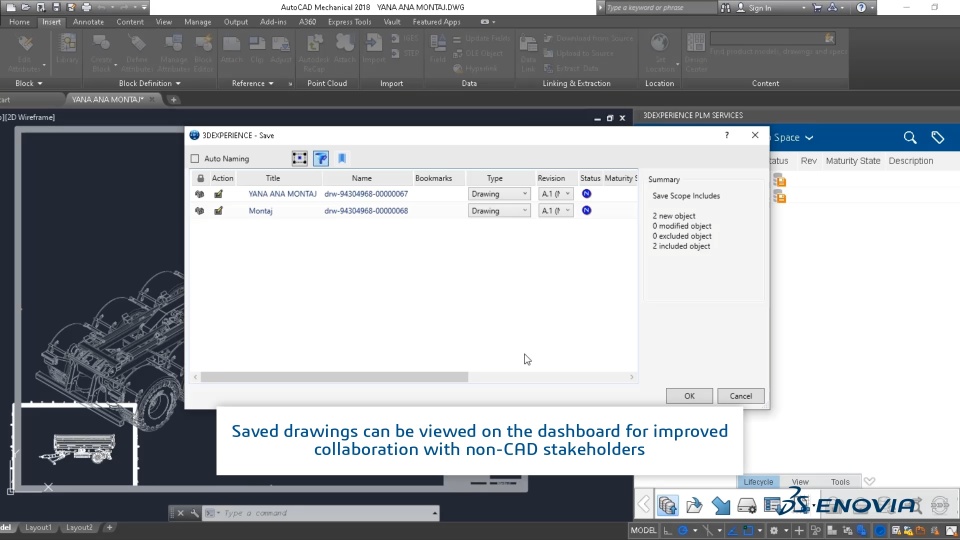960x540 pixels.
Task: Click the lock icon in YANA ANA MONTAJ row
Action: 200,194
